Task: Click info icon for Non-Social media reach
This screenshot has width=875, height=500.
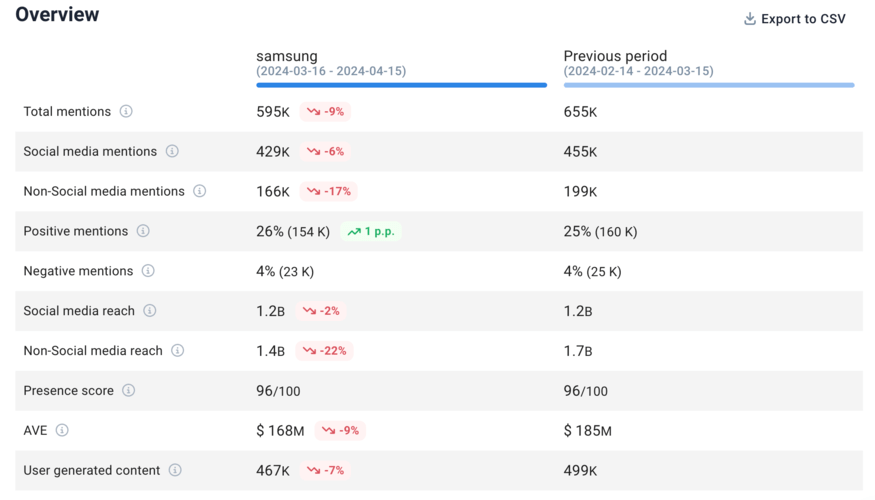Action: pos(178,351)
